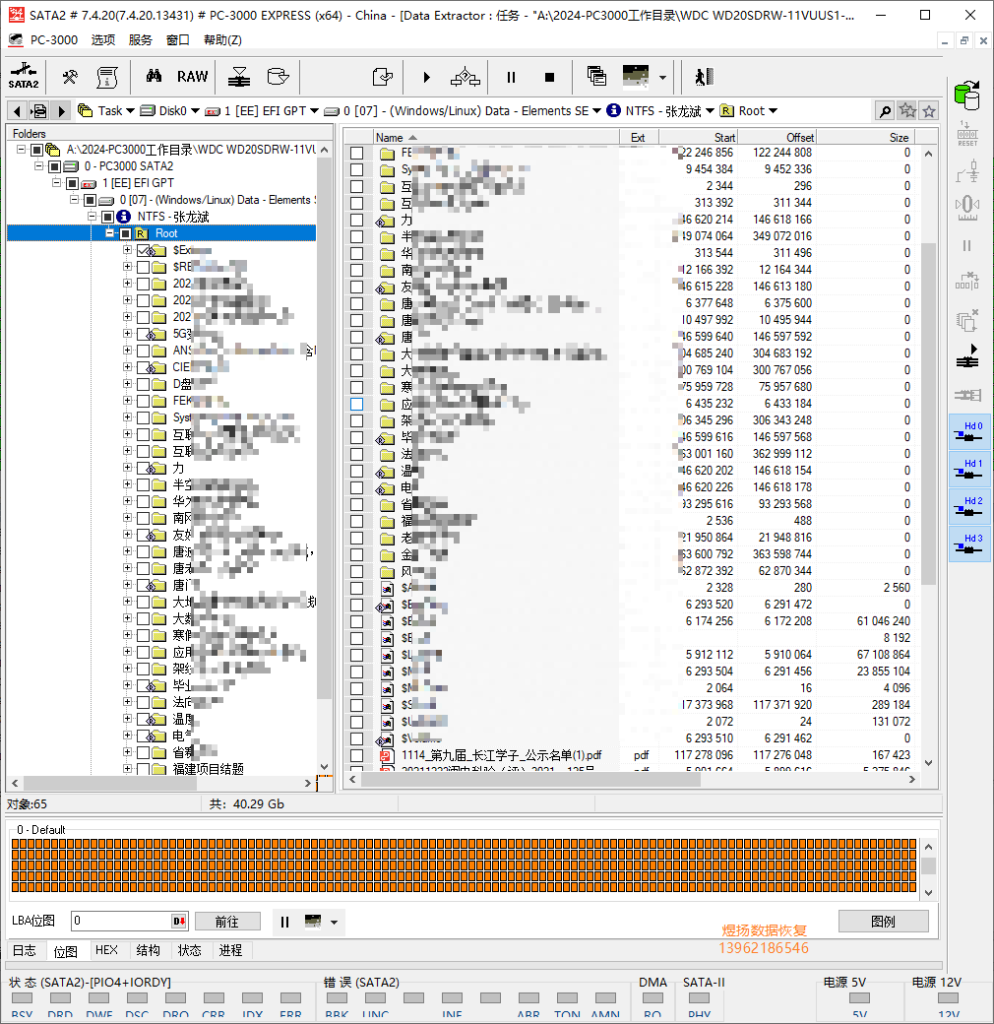This screenshot has height=1024, width=994.
Task: Click the sector map view icon in toolbar
Action: point(635,76)
